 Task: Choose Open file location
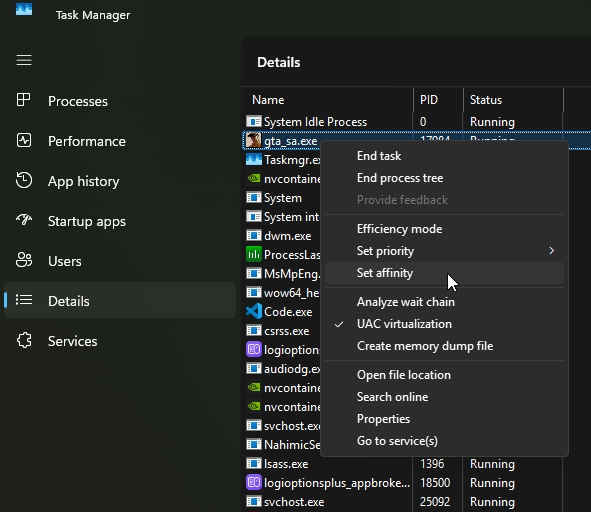[x=444, y=375]
